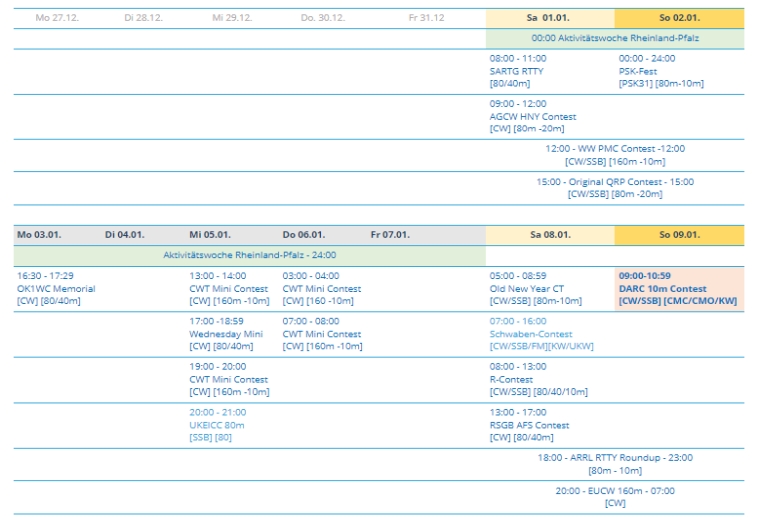Viewport: 760px width, 520px height.
Task: Open UKEICC 80m contest entry
Action: click(x=218, y=425)
